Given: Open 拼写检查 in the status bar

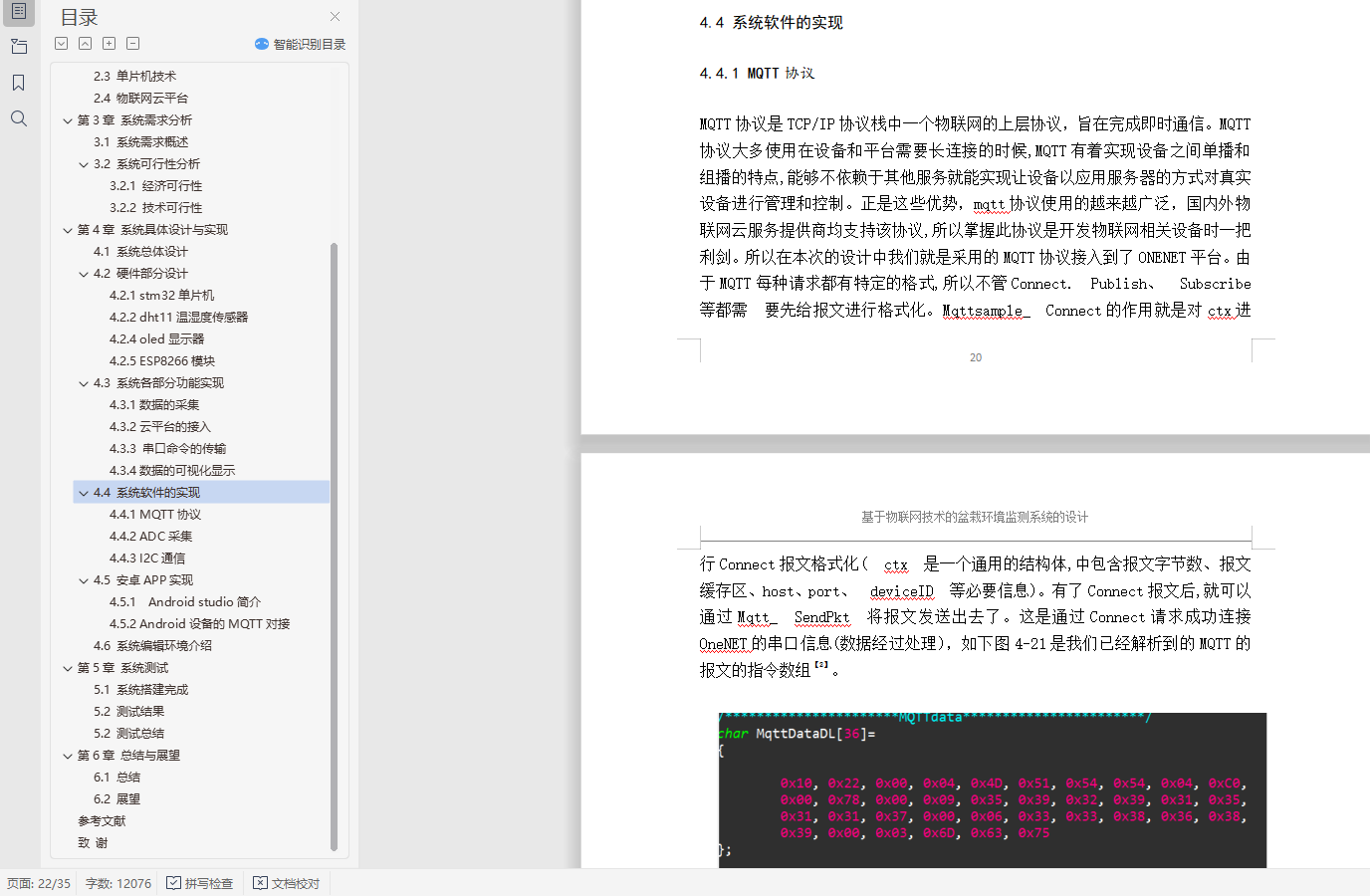Looking at the screenshot, I should pyautogui.click(x=200, y=883).
